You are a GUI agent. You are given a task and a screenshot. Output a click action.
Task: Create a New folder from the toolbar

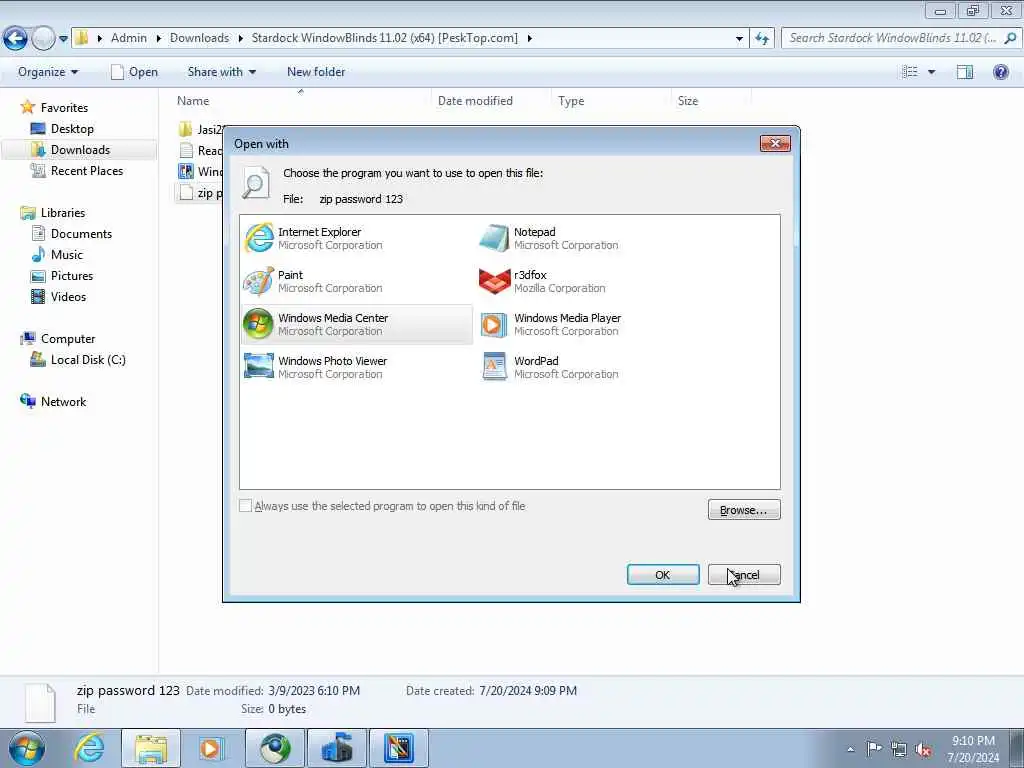(316, 72)
